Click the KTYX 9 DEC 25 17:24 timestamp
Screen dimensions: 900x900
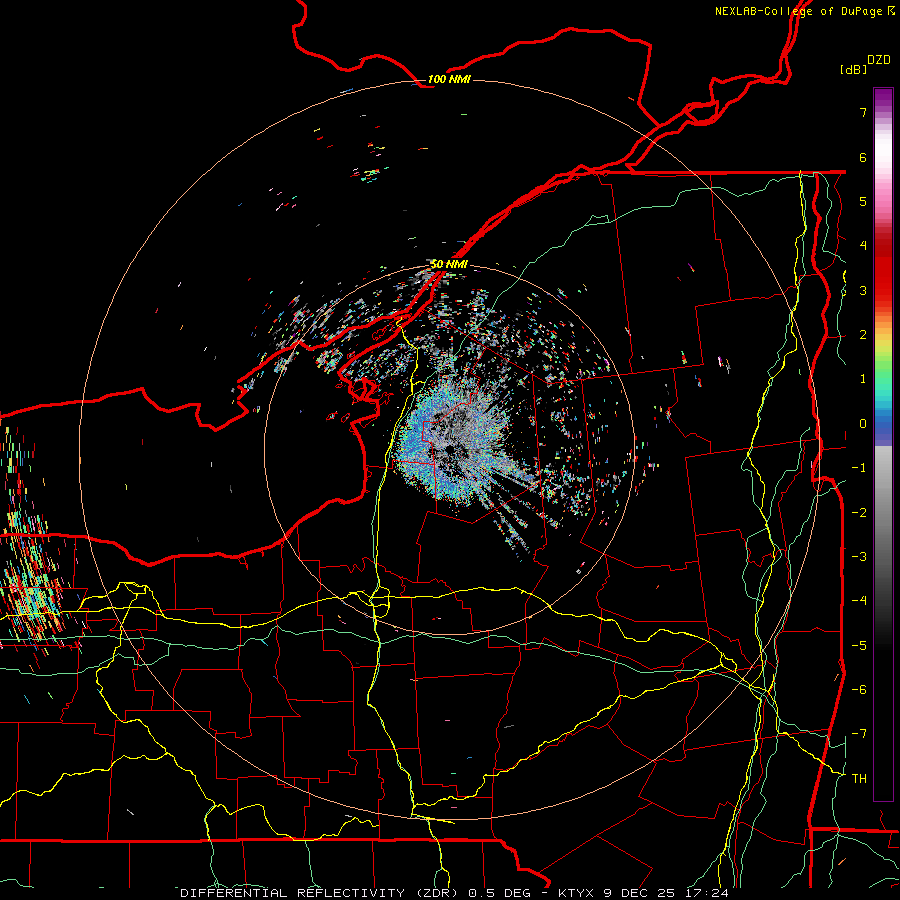pos(643,893)
